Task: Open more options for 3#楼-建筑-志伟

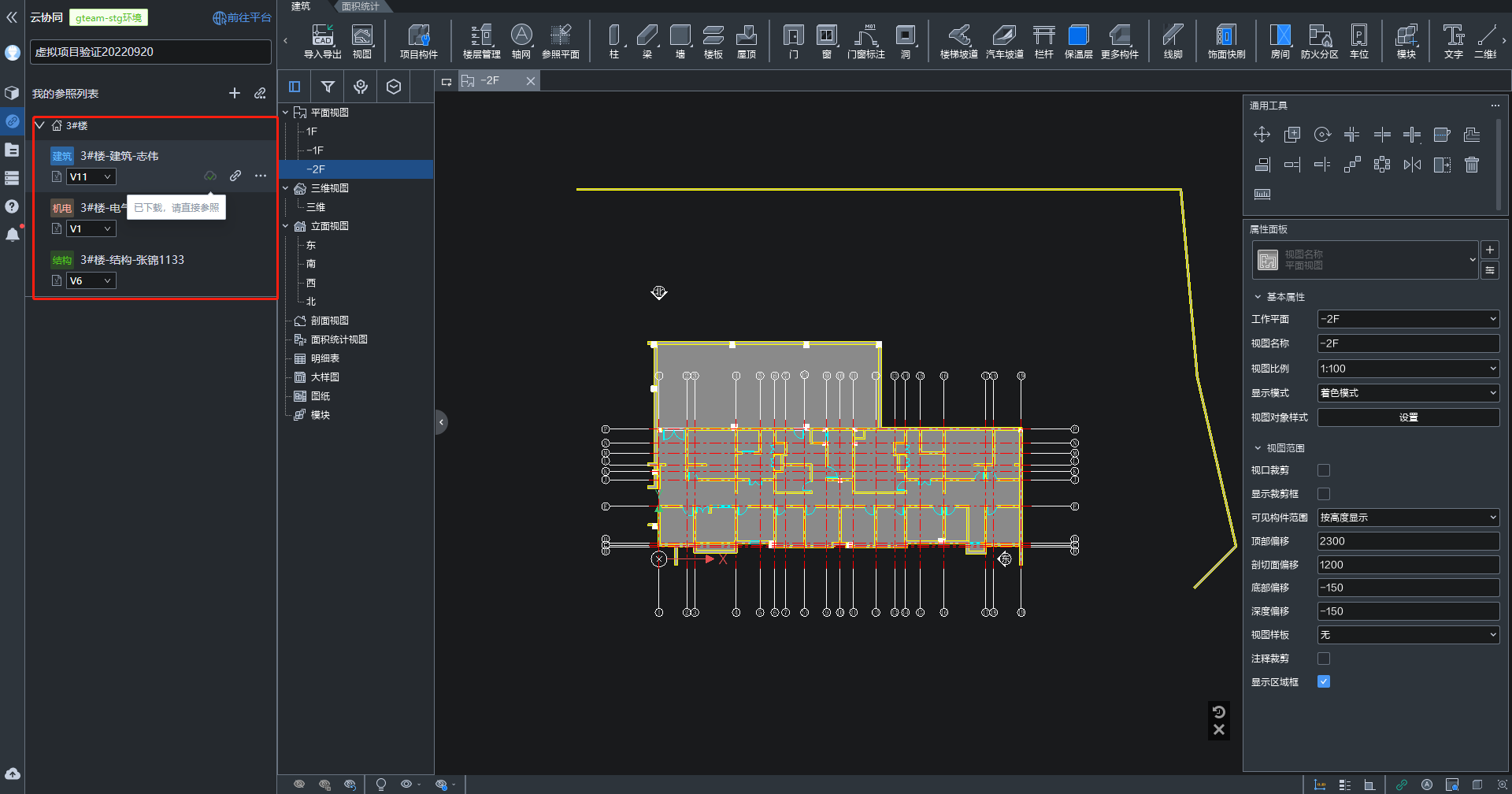Action: point(261,176)
